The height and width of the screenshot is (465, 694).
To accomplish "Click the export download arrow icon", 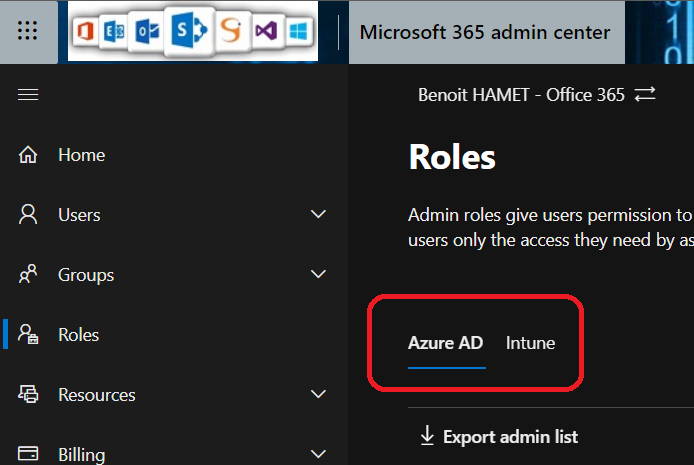I will click(x=427, y=436).
